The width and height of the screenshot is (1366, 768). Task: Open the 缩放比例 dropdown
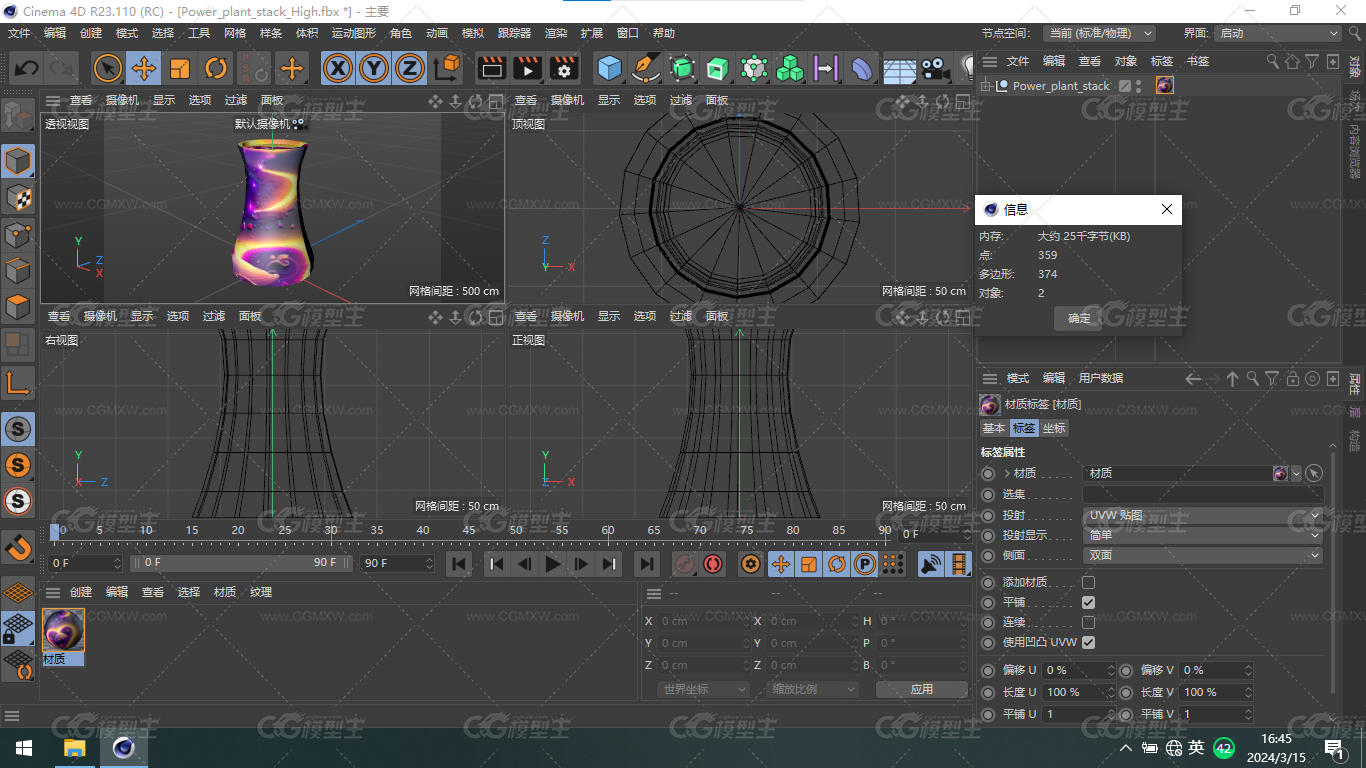point(814,689)
